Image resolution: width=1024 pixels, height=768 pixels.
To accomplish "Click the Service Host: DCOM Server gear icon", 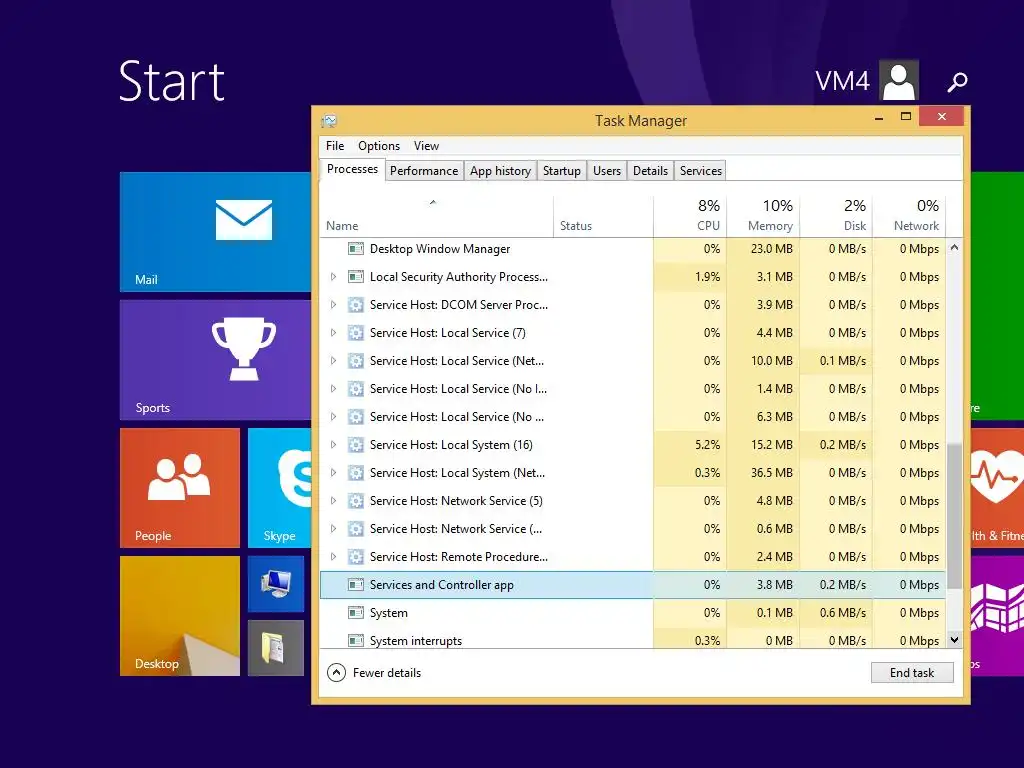I will click(x=355, y=305).
